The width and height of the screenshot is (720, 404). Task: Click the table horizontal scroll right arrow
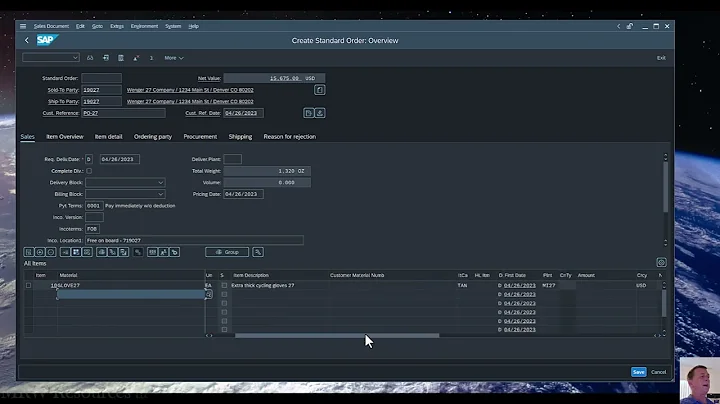[658, 336]
